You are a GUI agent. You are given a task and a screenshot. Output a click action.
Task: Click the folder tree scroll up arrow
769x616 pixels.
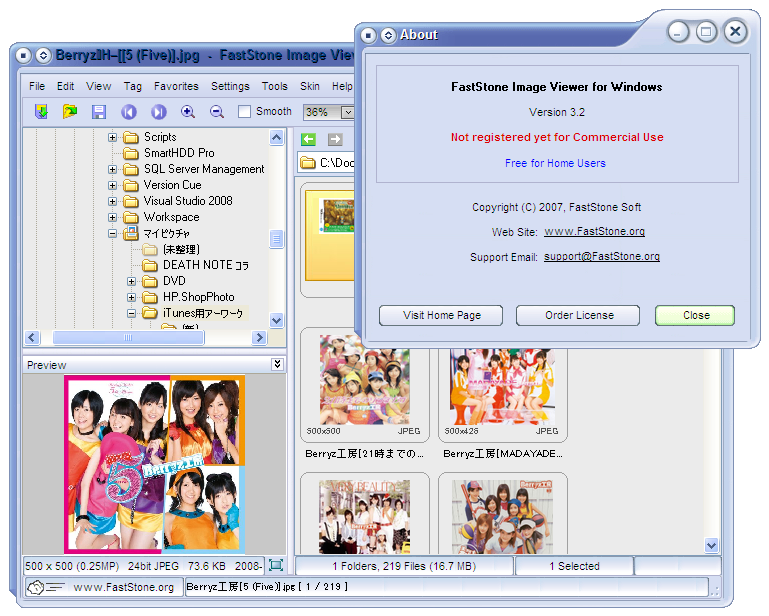click(x=277, y=138)
